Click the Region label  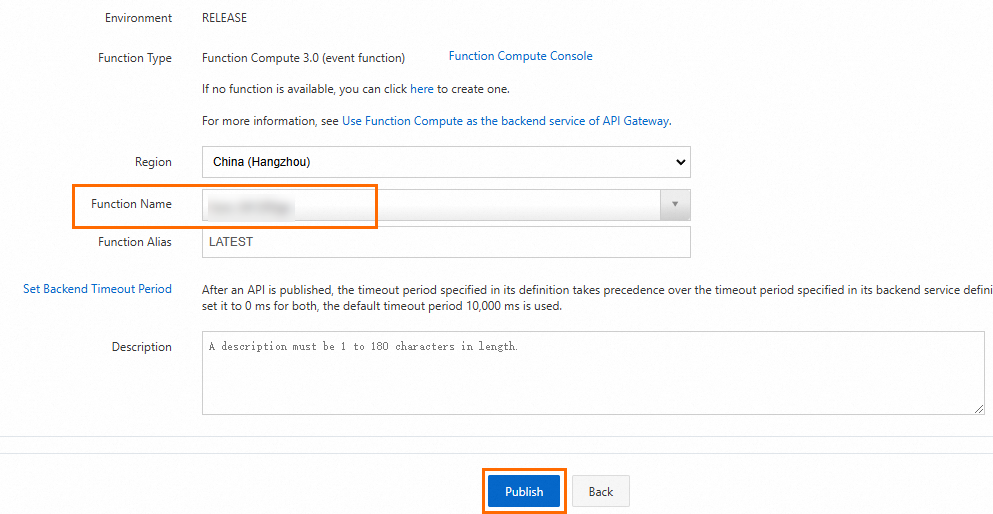click(x=153, y=162)
